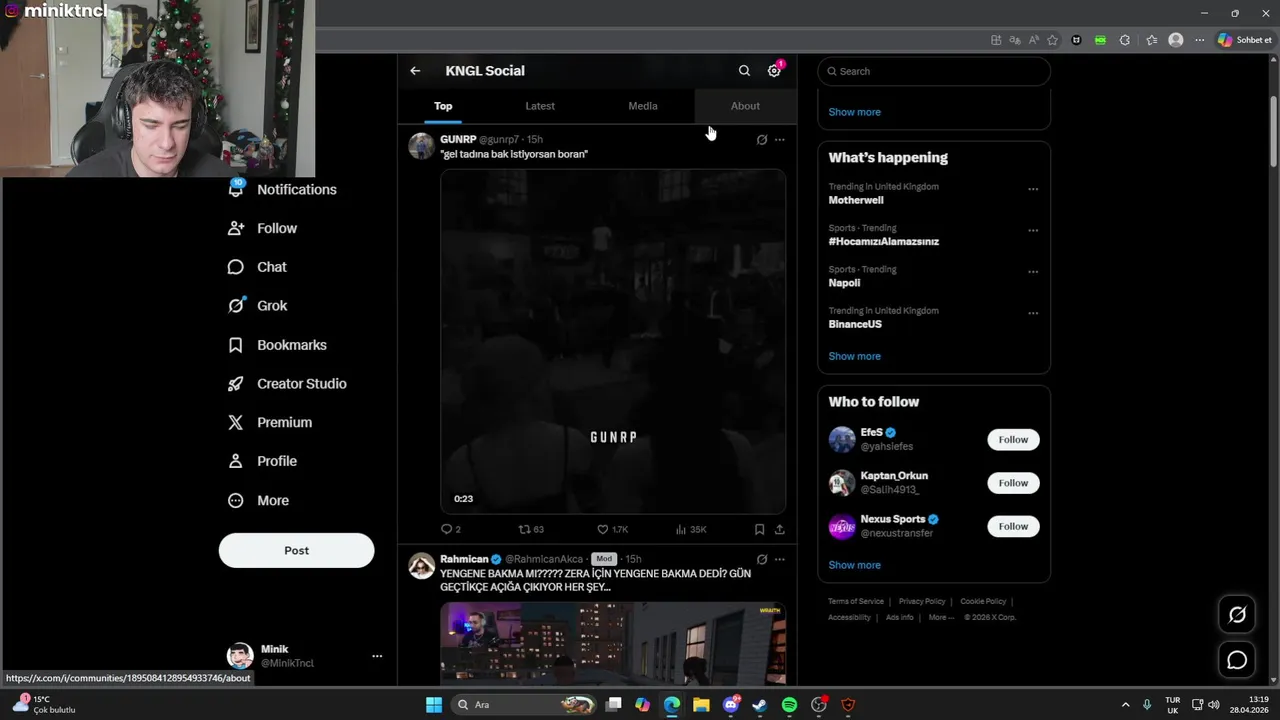Viewport: 1280px width, 720px height.
Task: Open Edge profile avatar icon
Action: [x=1176, y=40]
